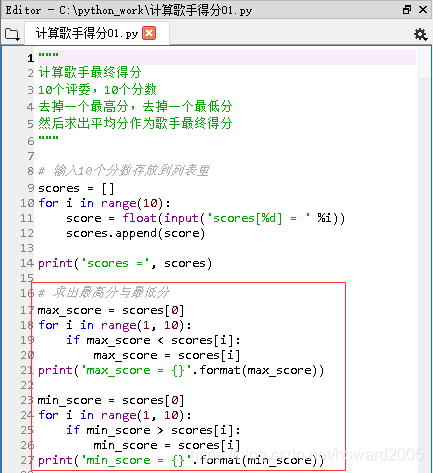This screenshot has width=433, height=473.
Task: Click the print('scores =', scores) line
Action: [x=125, y=263]
